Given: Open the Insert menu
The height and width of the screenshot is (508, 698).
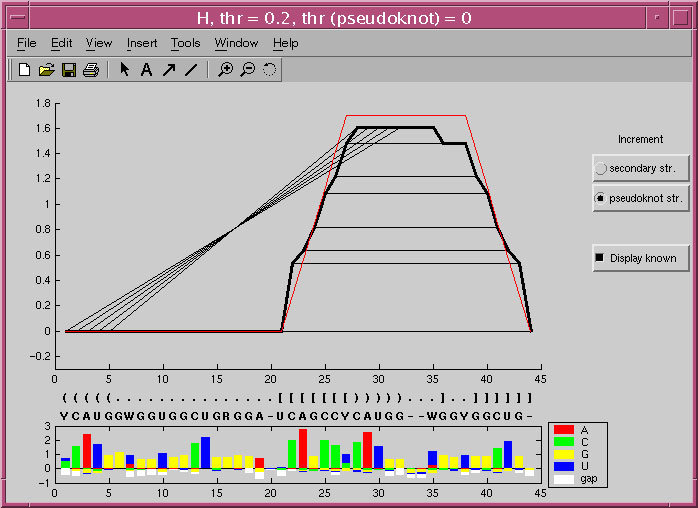Looking at the screenshot, I should click(142, 43).
